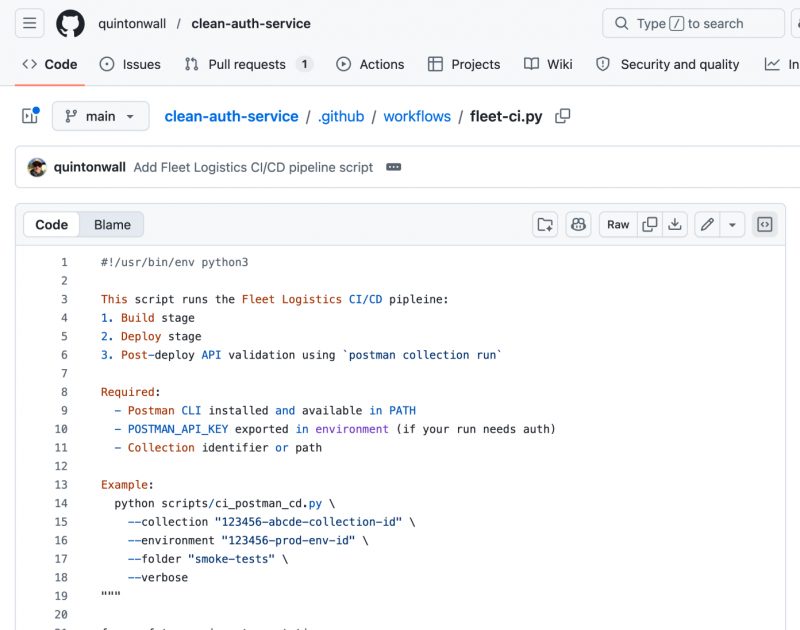The width and height of the screenshot is (800, 630).
Task: Open the clean-auth-service repository header link
Action: [x=251, y=23]
